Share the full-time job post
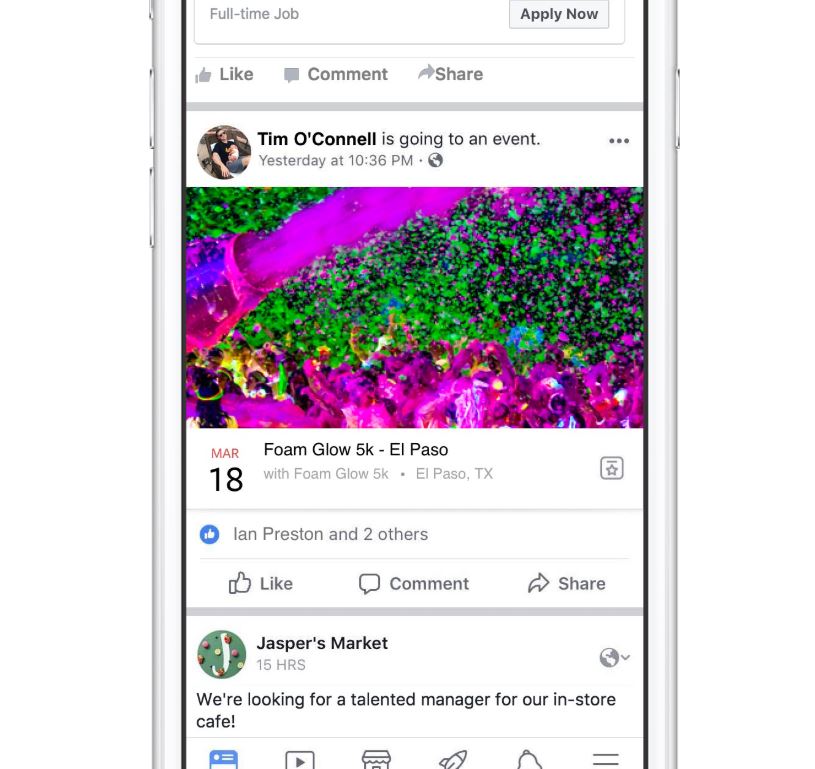 (x=451, y=74)
